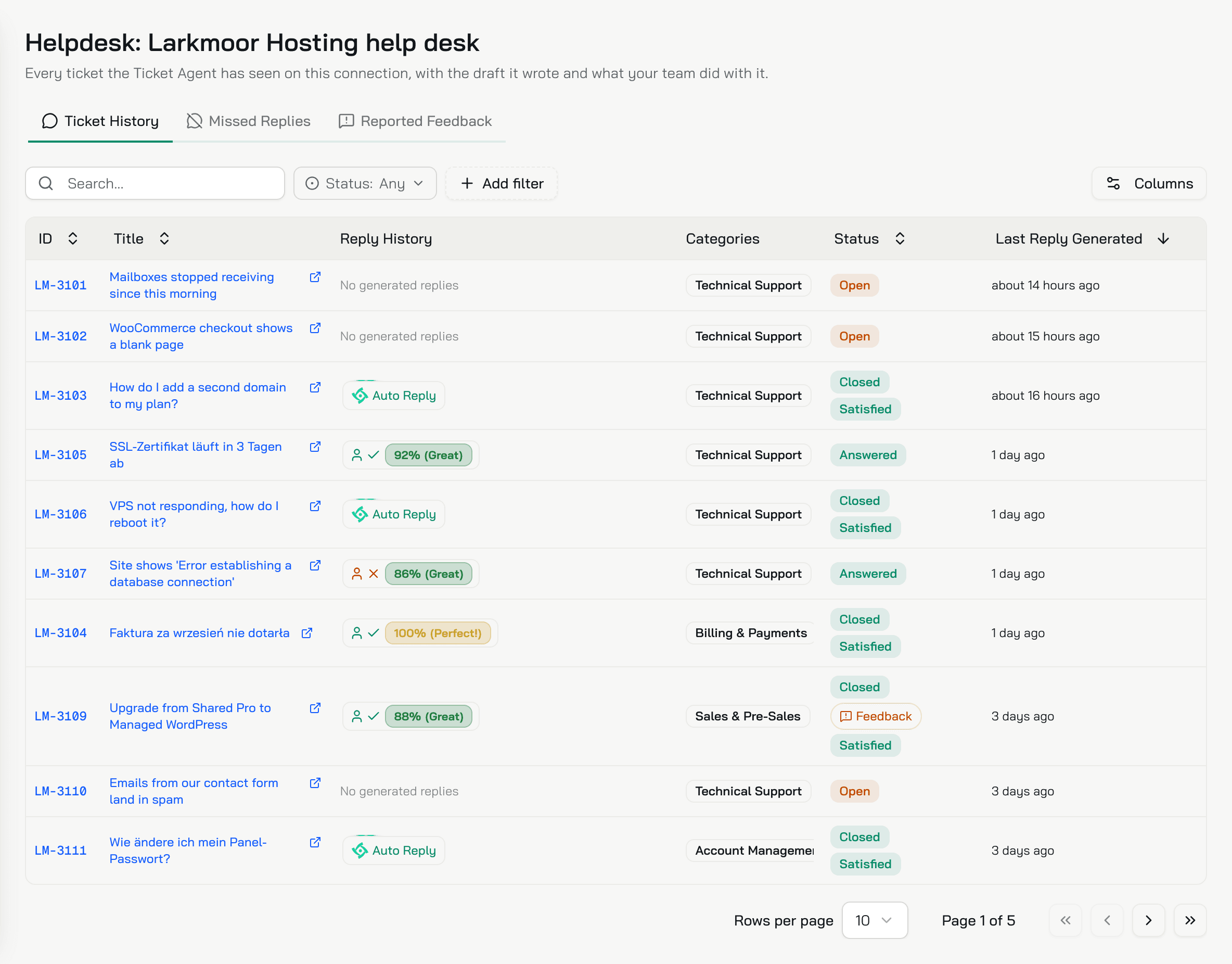Open external link icon for Upgrade from Shared Pro ticket

click(315, 708)
